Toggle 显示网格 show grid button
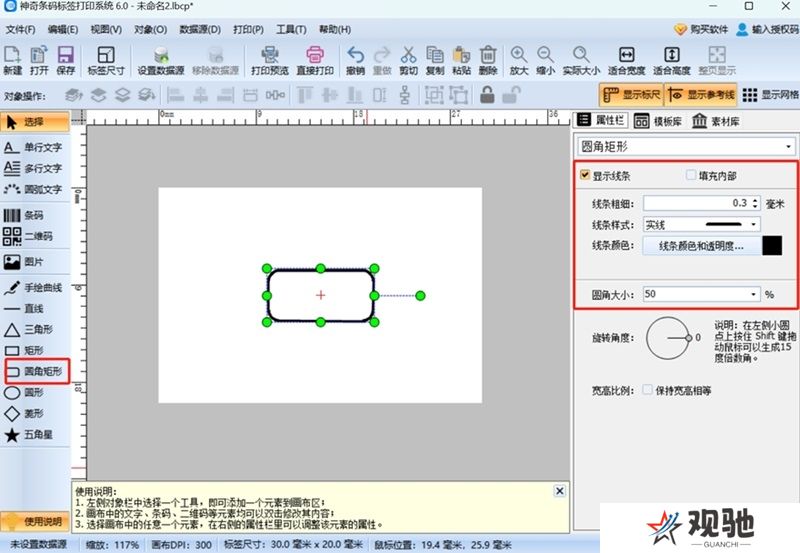The image size is (800, 553). pos(770,94)
